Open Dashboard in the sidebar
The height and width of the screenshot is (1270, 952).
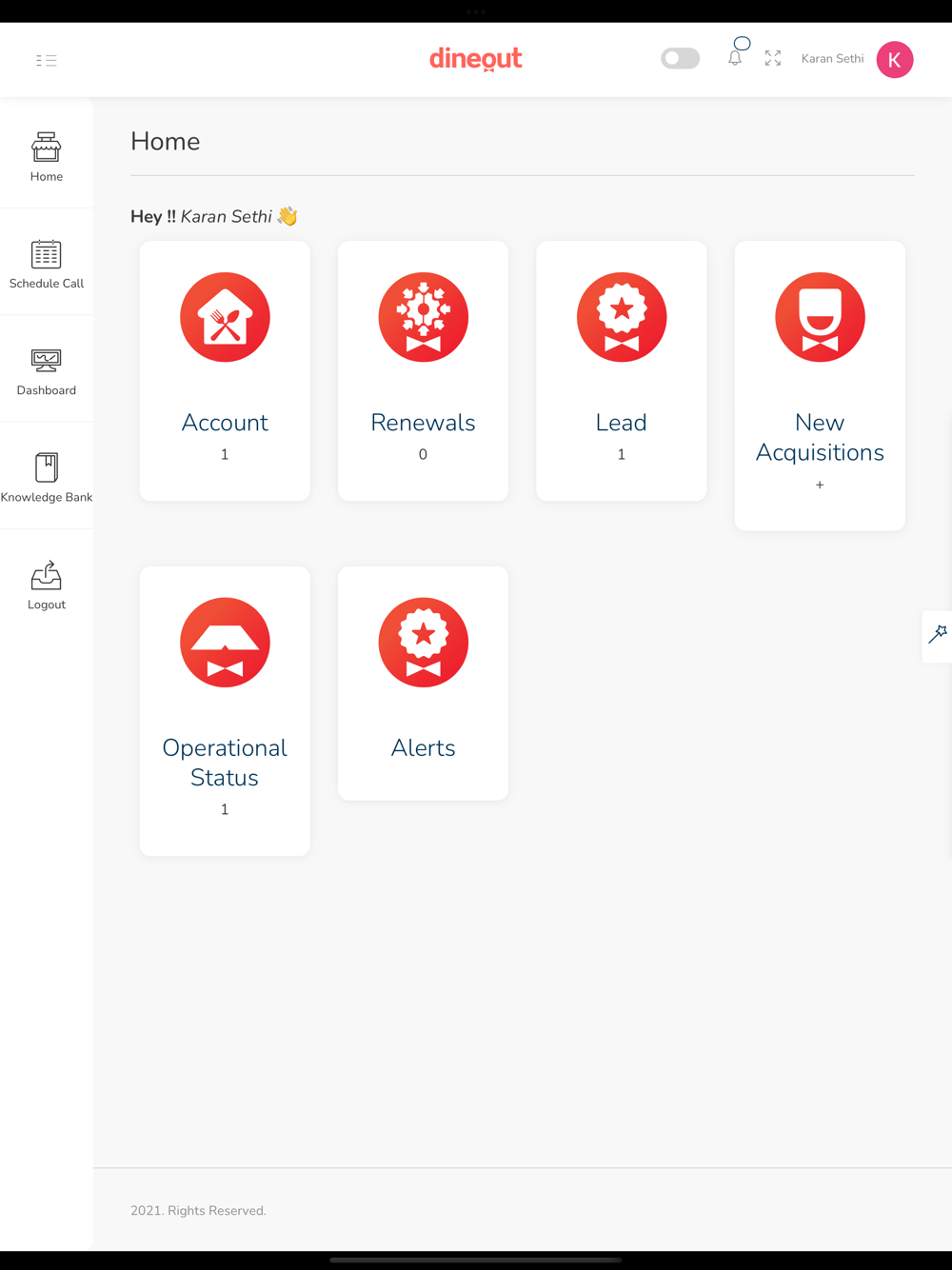47,371
